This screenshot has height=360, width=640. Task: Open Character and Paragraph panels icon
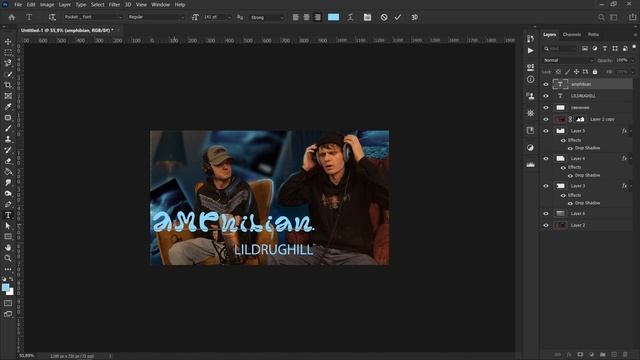tap(367, 17)
